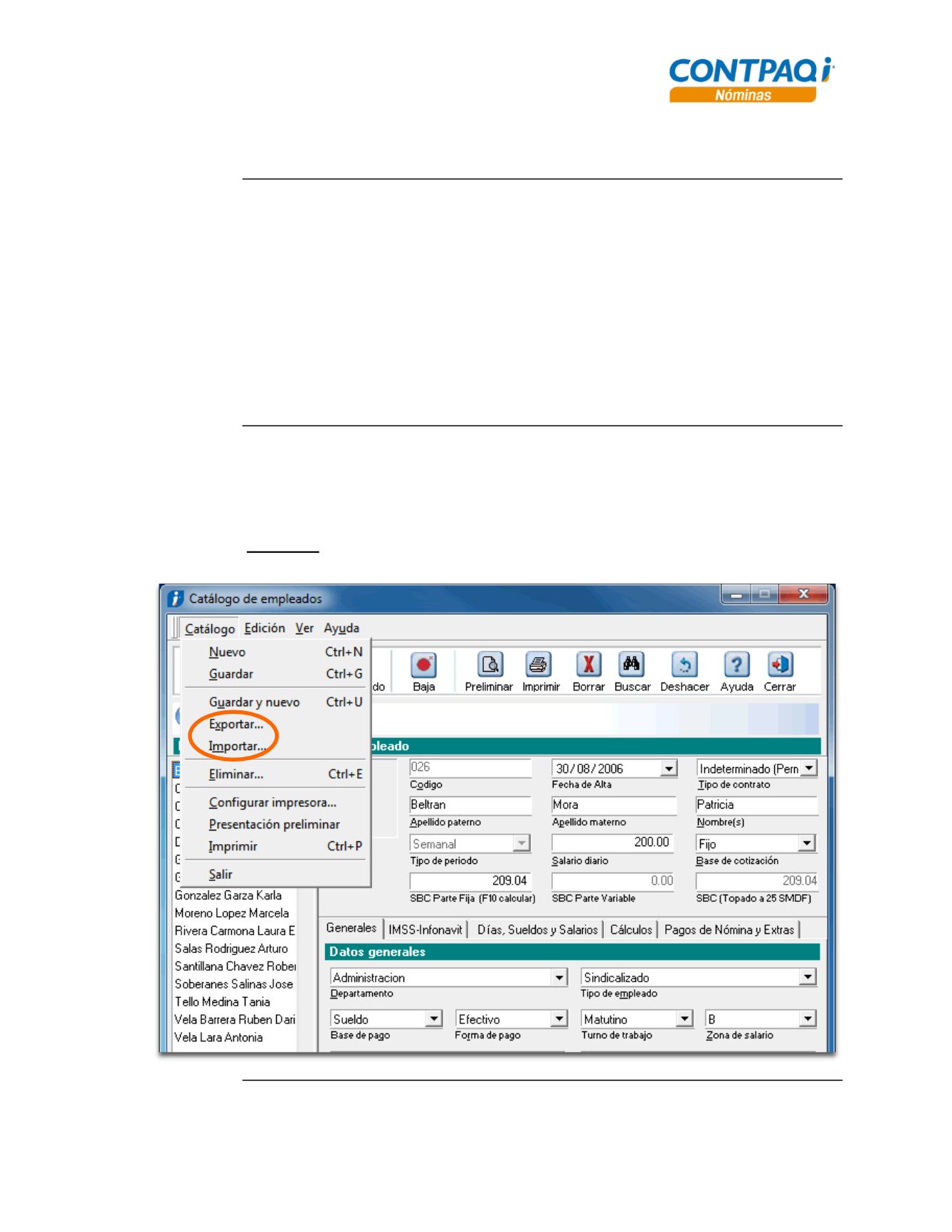Open the Preliminar preview icon
The image size is (952, 1232).
pos(490,665)
